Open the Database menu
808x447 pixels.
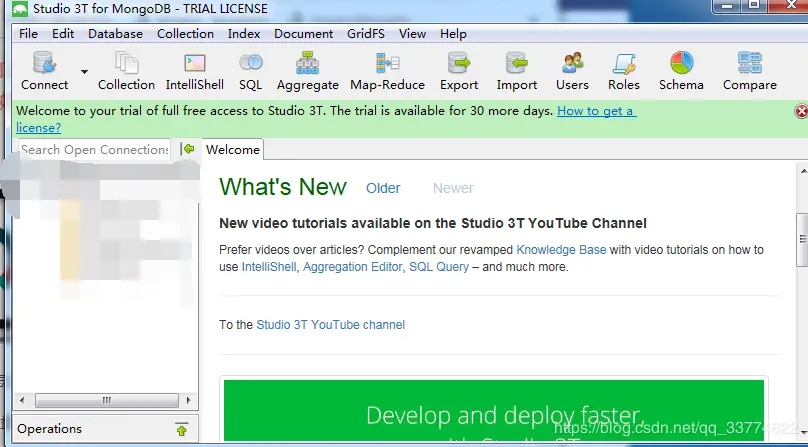115,34
